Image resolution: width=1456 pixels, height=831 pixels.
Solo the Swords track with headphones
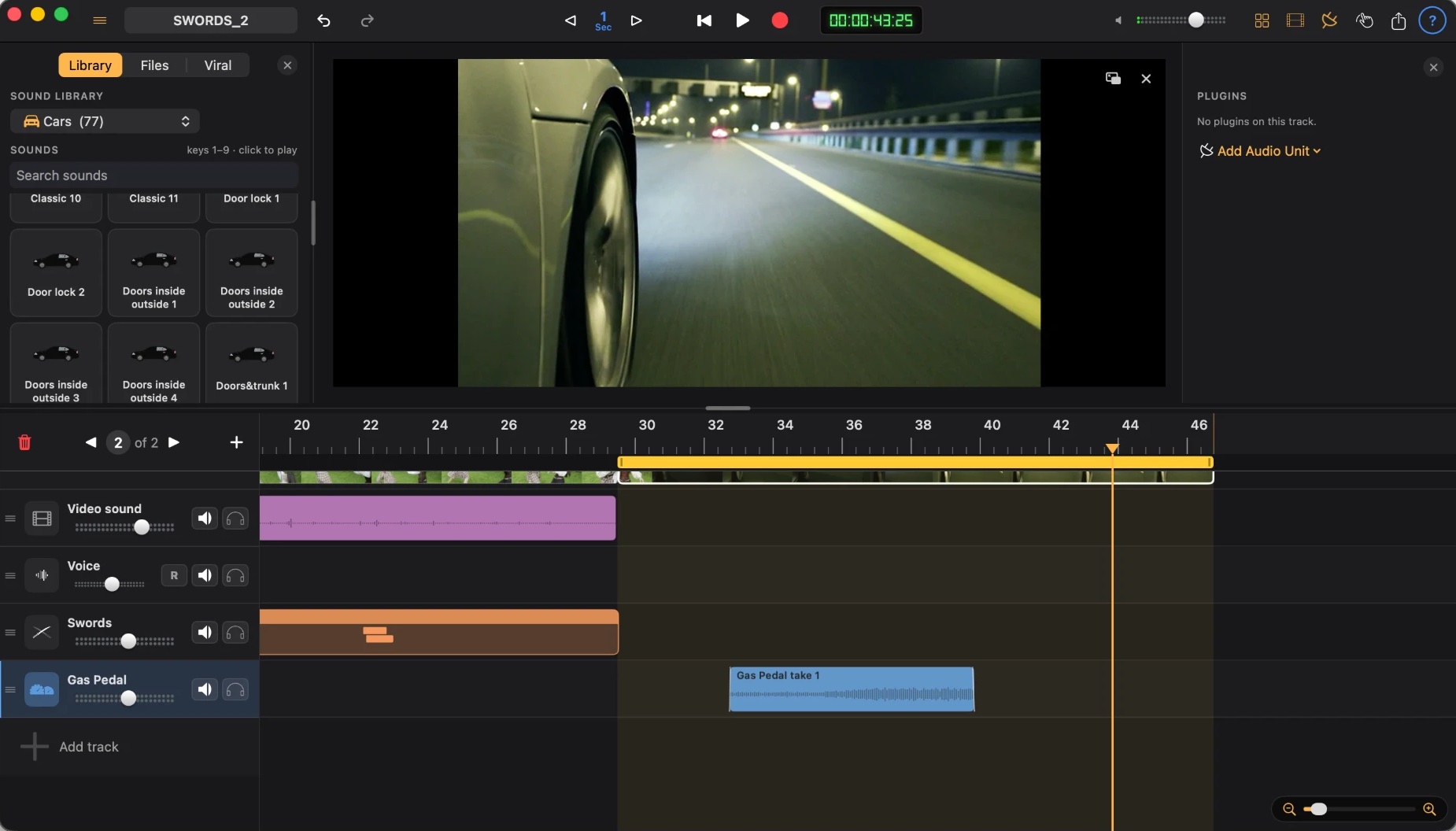(x=235, y=633)
